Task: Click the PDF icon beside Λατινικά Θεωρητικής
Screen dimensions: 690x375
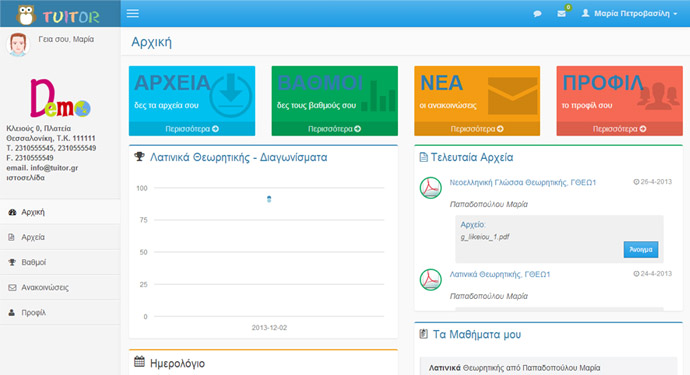Action: [430, 280]
